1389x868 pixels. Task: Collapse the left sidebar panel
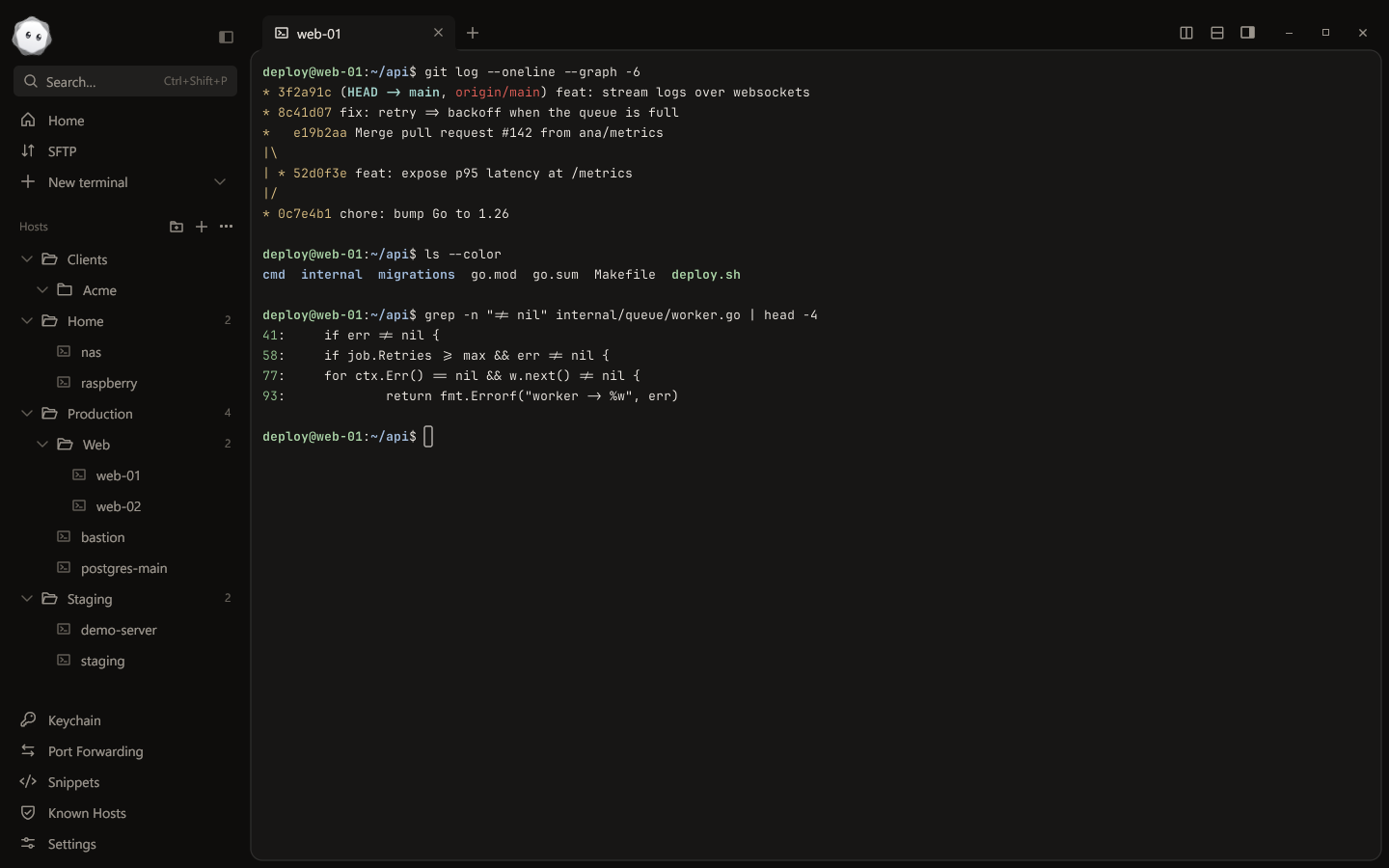pos(226,37)
